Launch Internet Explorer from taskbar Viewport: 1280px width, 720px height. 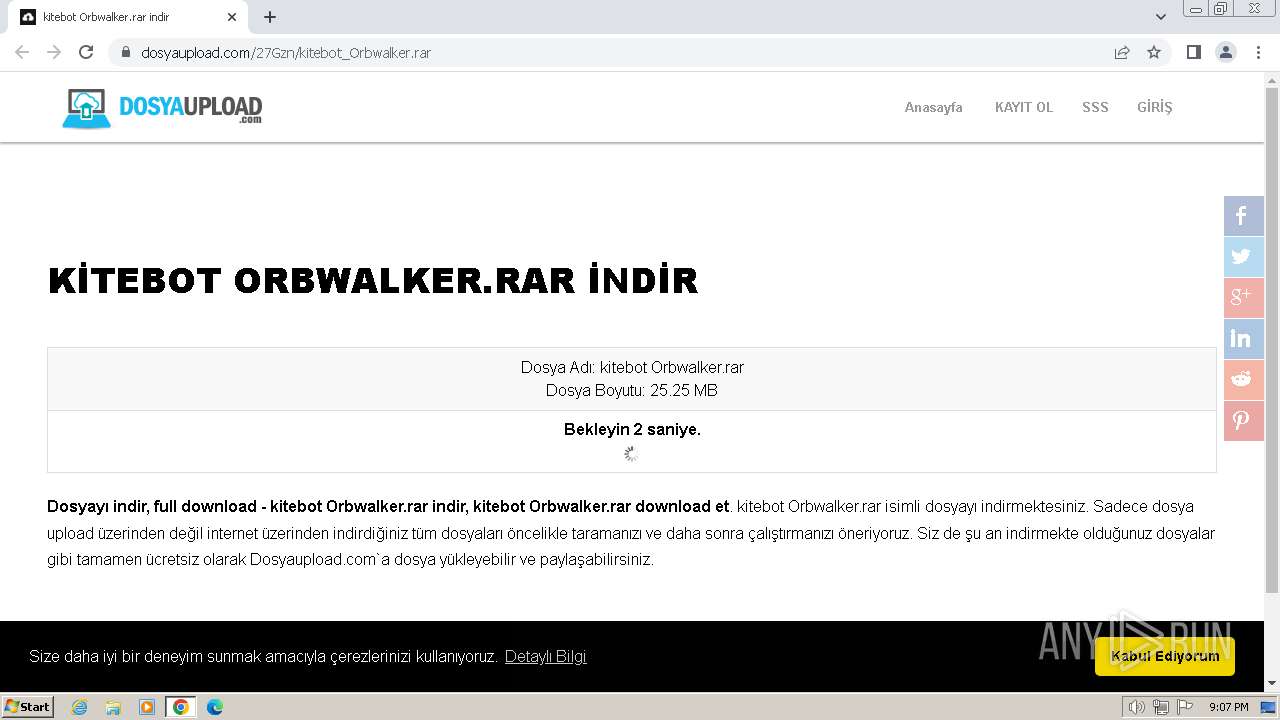tap(80, 707)
